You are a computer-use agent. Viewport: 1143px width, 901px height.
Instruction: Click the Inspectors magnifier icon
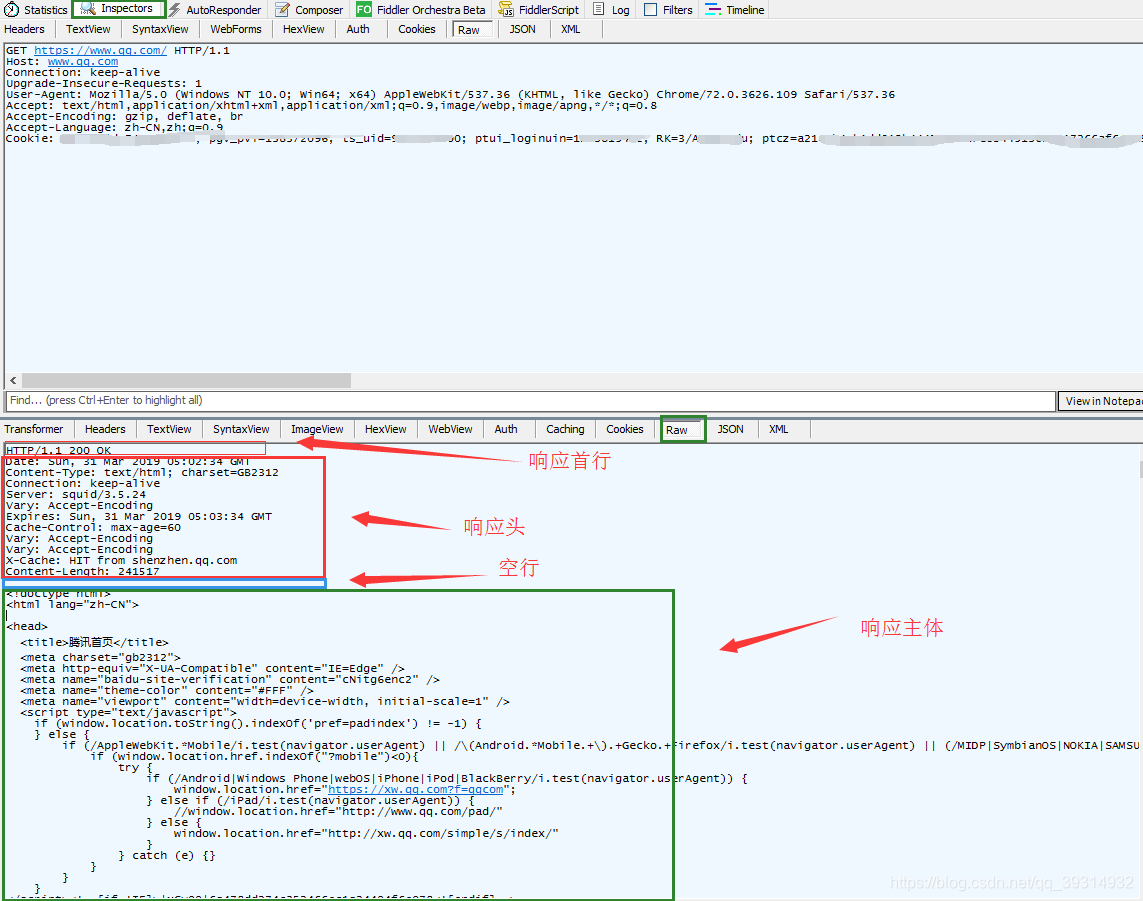[88, 9]
